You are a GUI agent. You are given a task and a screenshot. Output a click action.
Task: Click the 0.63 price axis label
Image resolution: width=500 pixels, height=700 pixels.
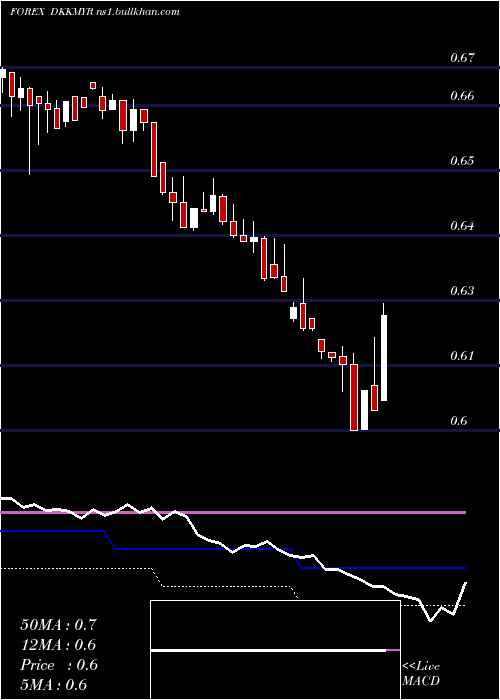(462, 291)
